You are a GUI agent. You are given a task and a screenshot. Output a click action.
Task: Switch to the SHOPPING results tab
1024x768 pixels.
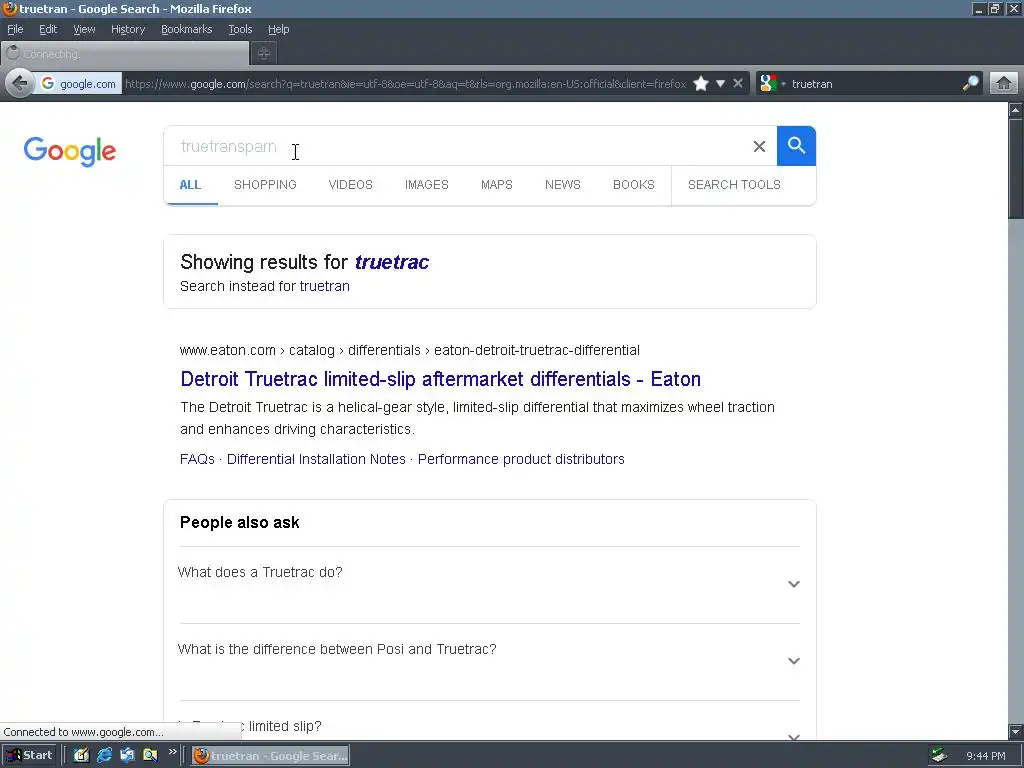(x=265, y=185)
